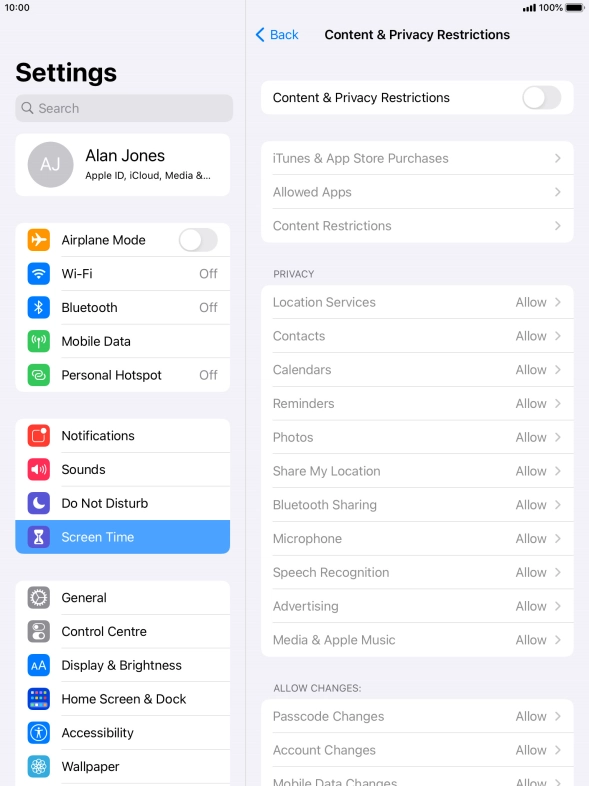
Task: Go Back to previous screen
Action: [x=277, y=35]
